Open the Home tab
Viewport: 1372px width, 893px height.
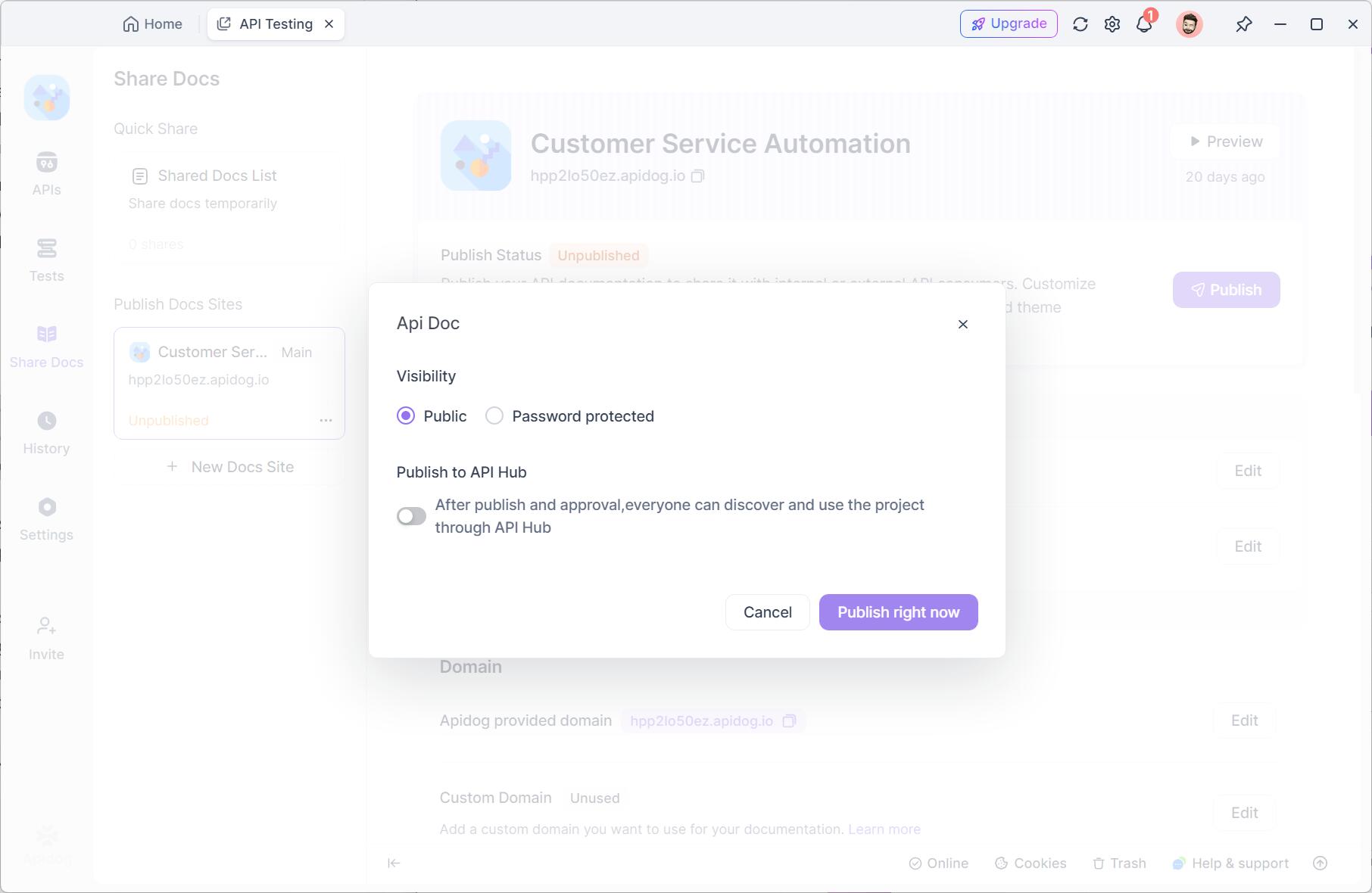click(153, 24)
